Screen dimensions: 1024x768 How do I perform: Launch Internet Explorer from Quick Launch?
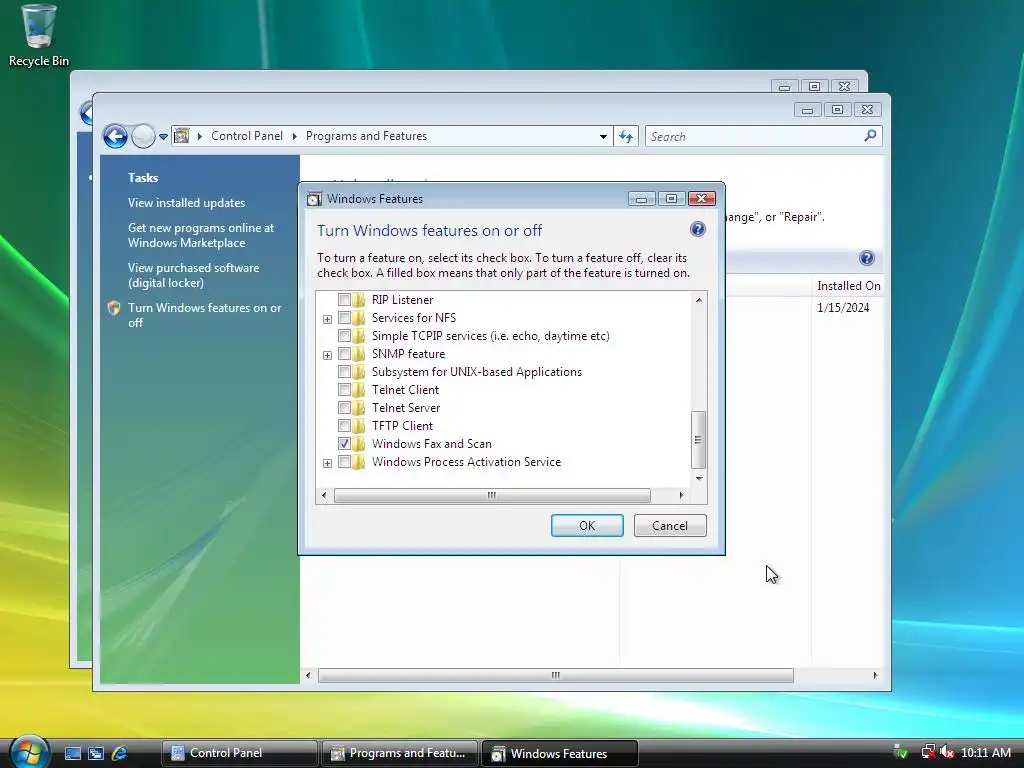pos(120,753)
